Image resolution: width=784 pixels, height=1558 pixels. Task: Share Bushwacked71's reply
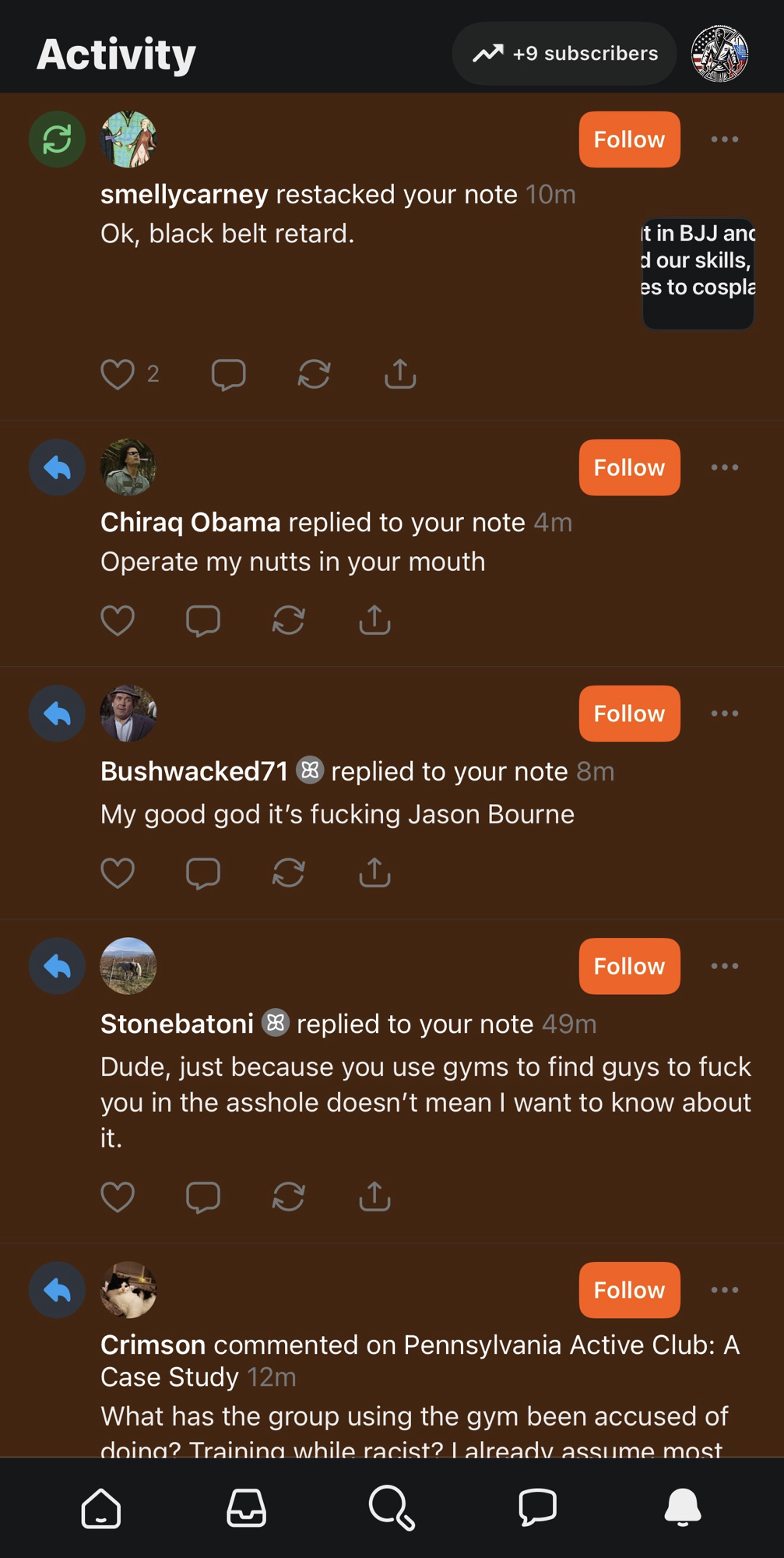(374, 873)
